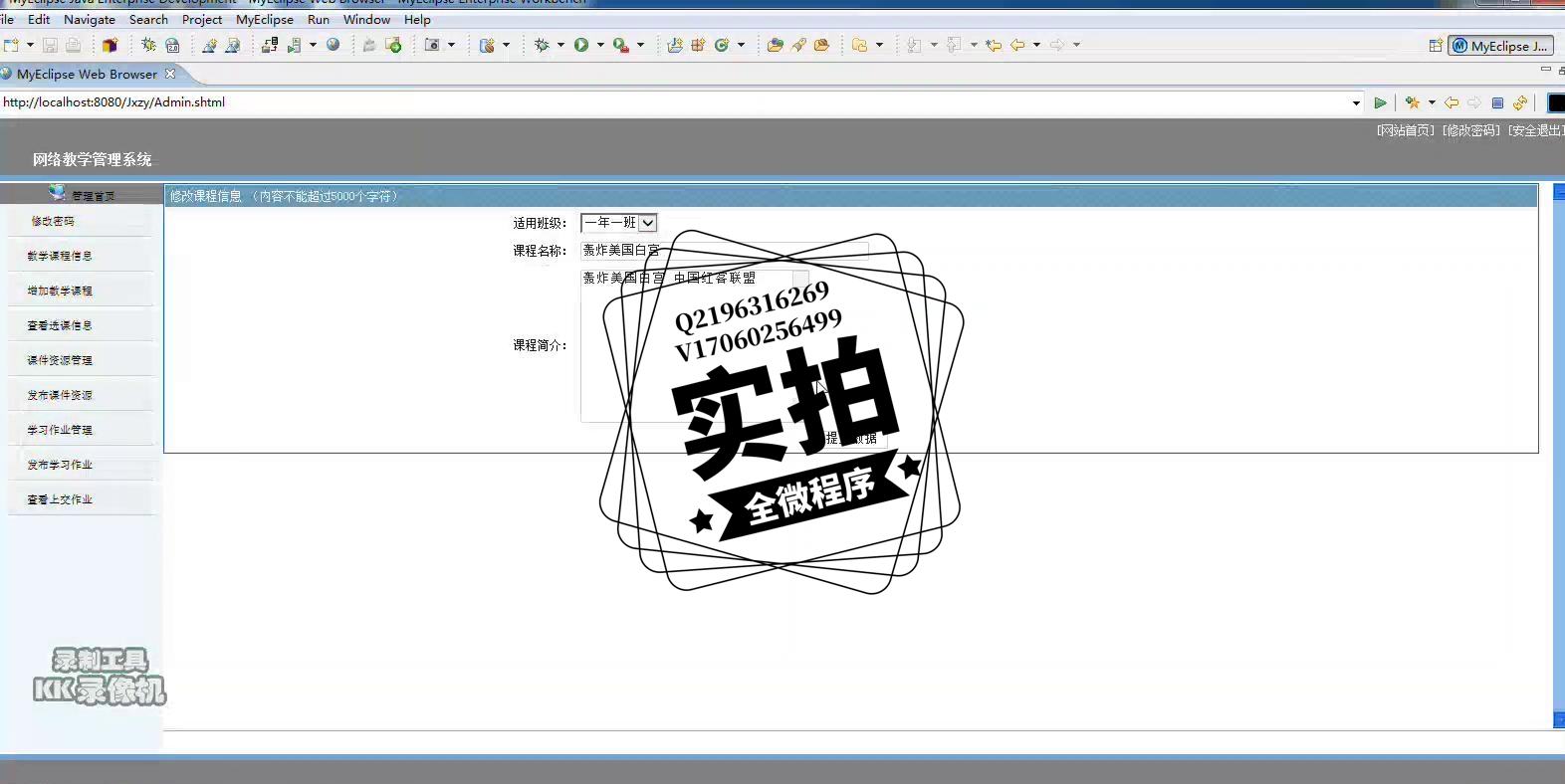Click the screenshot camera toolbar icon
Image resolution: width=1565 pixels, height=784 pixels.
click(432, 45)
